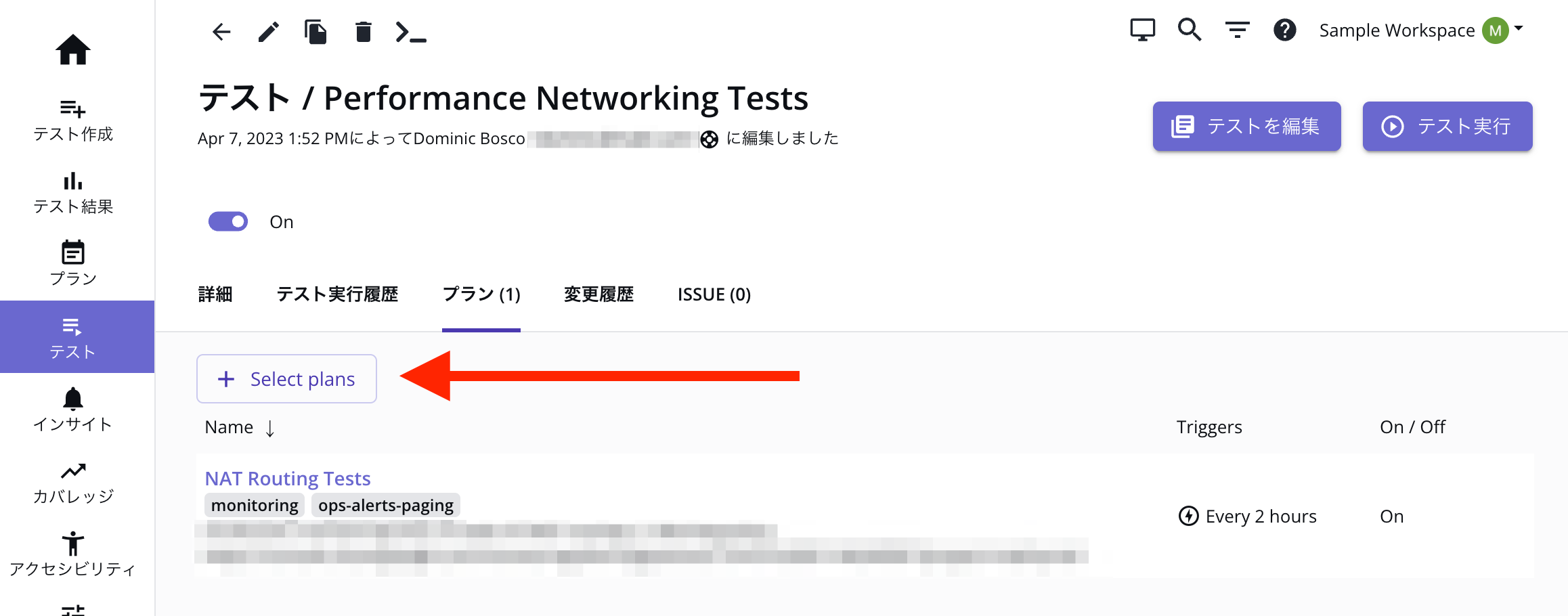Viewport: 1568px width, 616px height.
Task: Open help via question mark icon
Action: tap(1285, 30)
